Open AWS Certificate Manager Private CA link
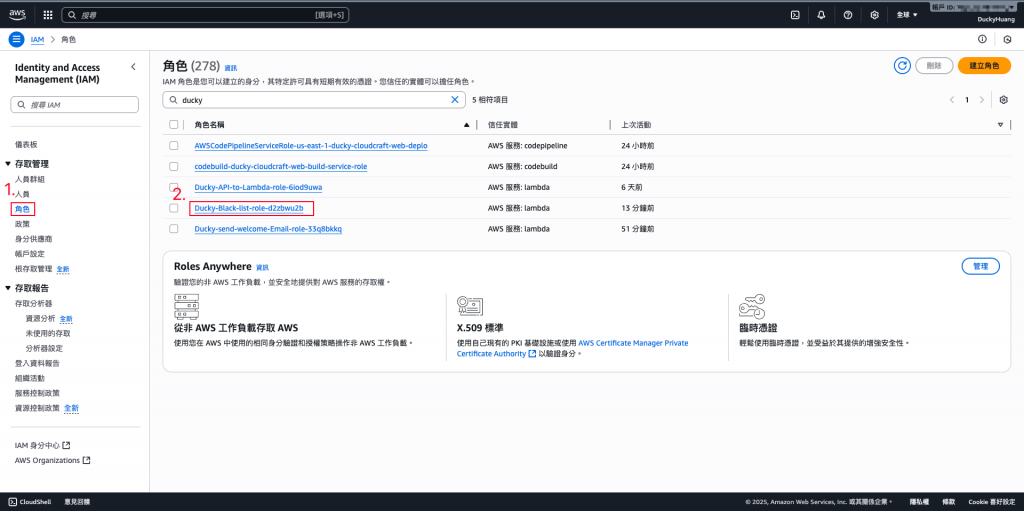Screen dimensions: 1024x511 (x=572, y=348)
